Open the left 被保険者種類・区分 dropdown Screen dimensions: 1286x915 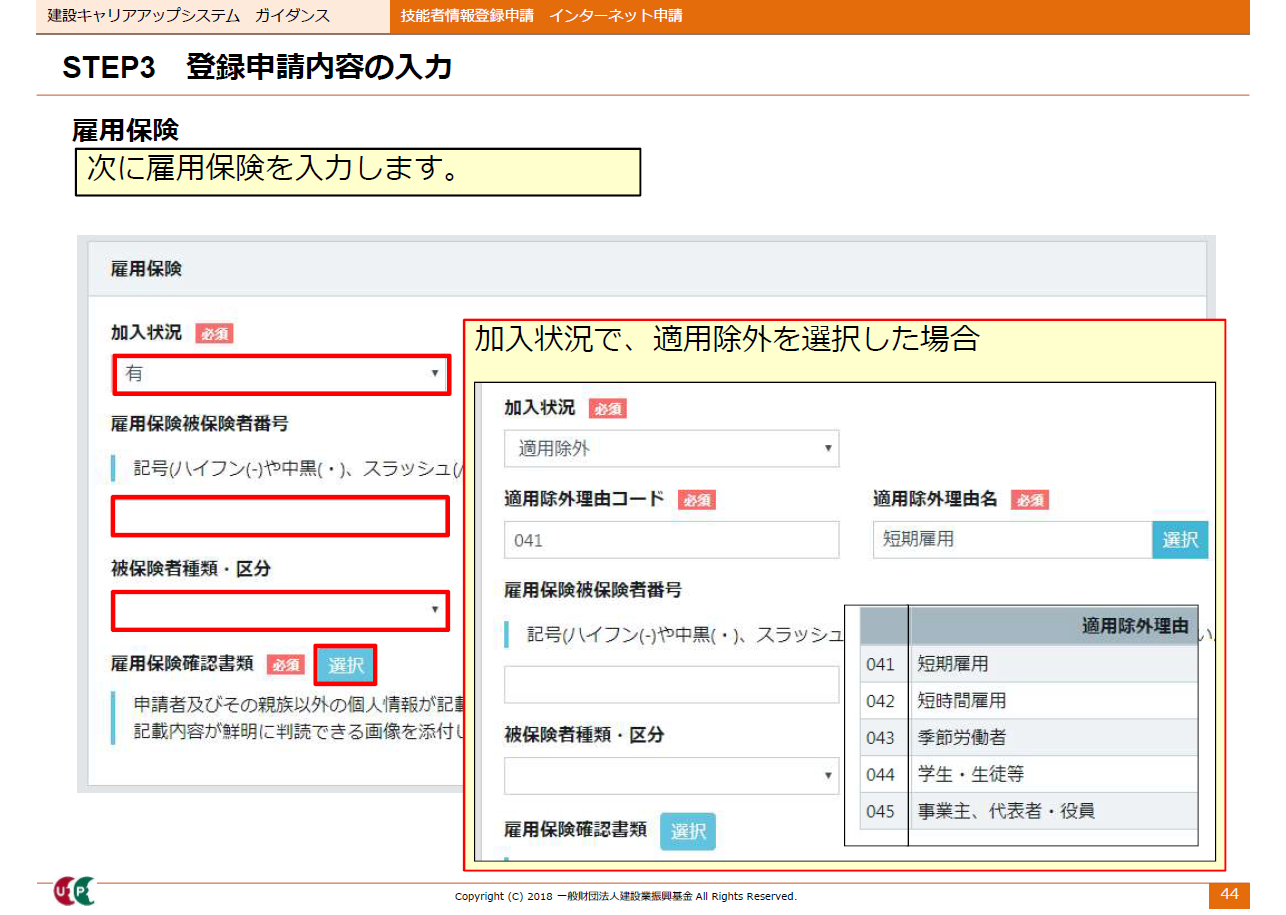(x=280, y=610)
